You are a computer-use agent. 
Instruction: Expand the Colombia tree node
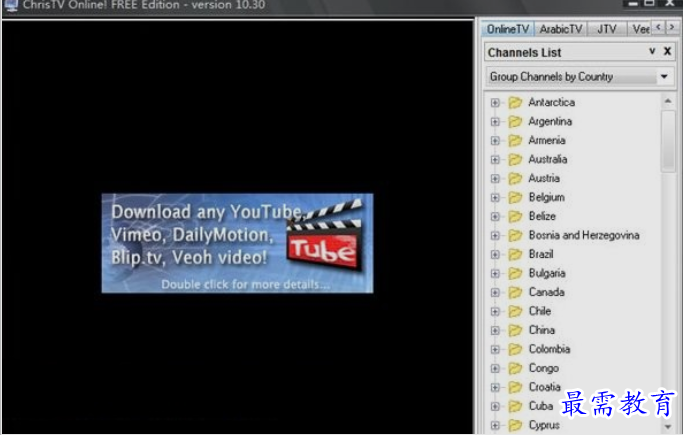coord(495,350)
